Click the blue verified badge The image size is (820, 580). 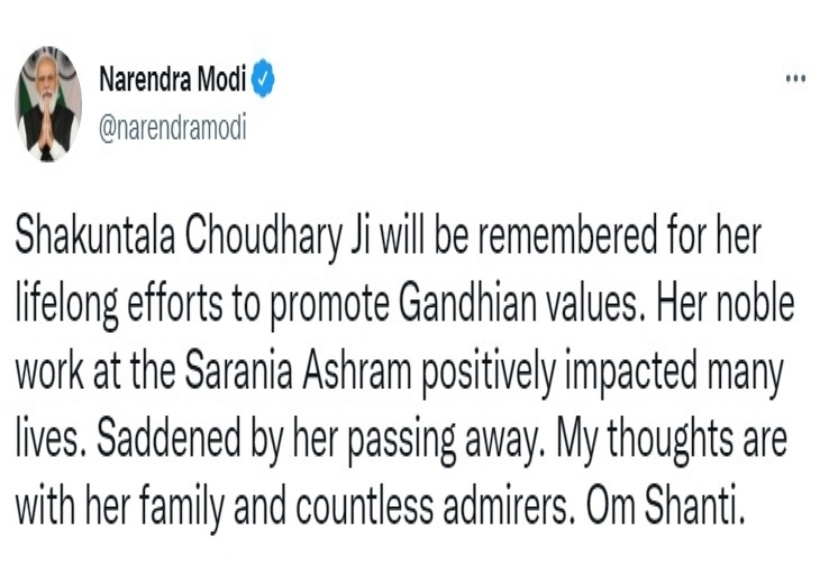click(263, 78)
